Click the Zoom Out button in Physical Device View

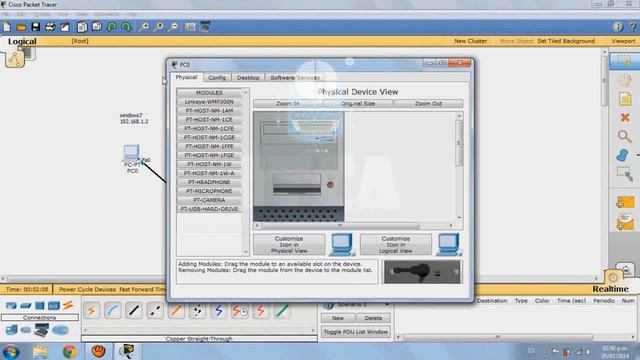428,104
